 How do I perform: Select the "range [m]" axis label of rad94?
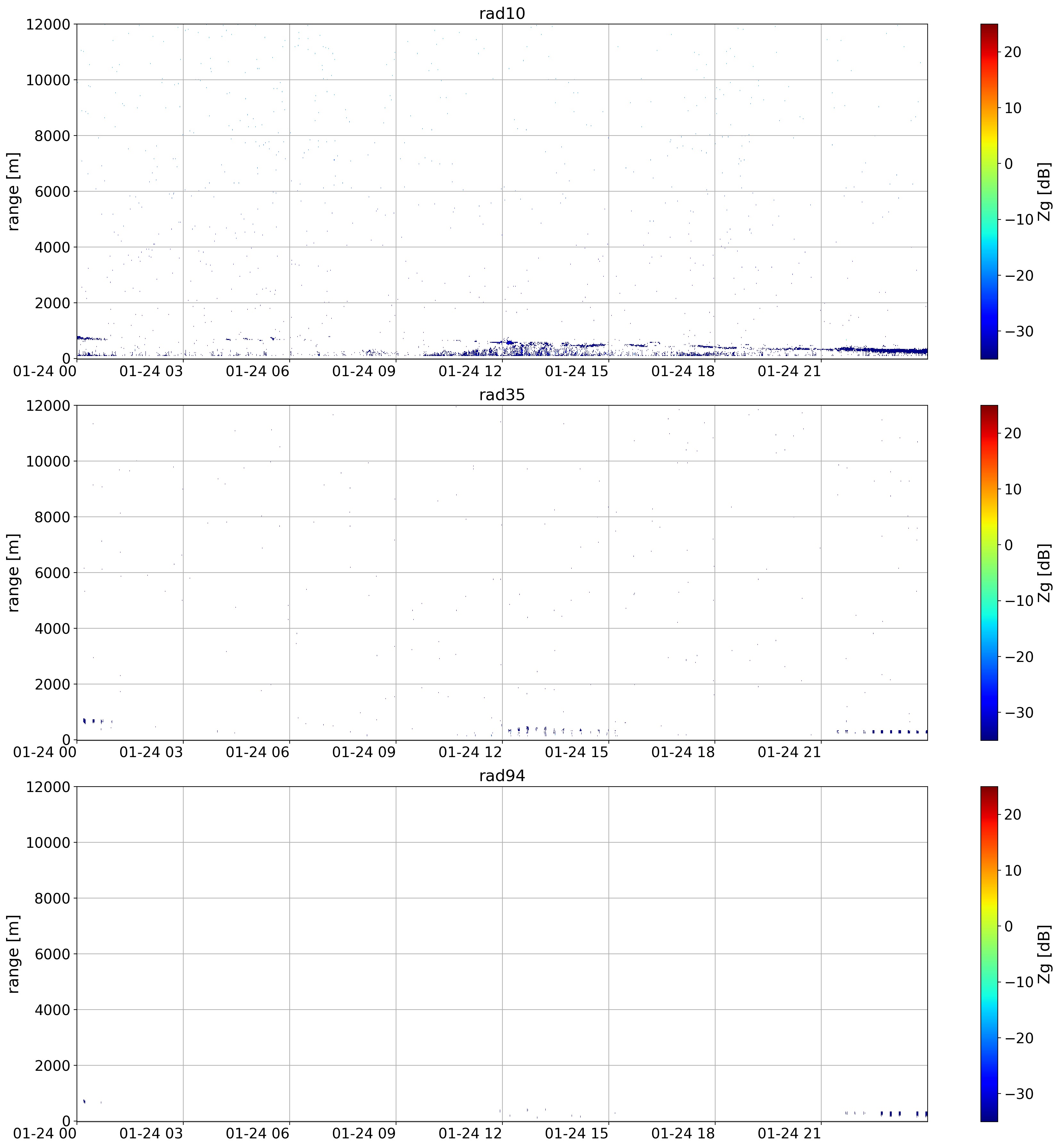pos(14,954)
